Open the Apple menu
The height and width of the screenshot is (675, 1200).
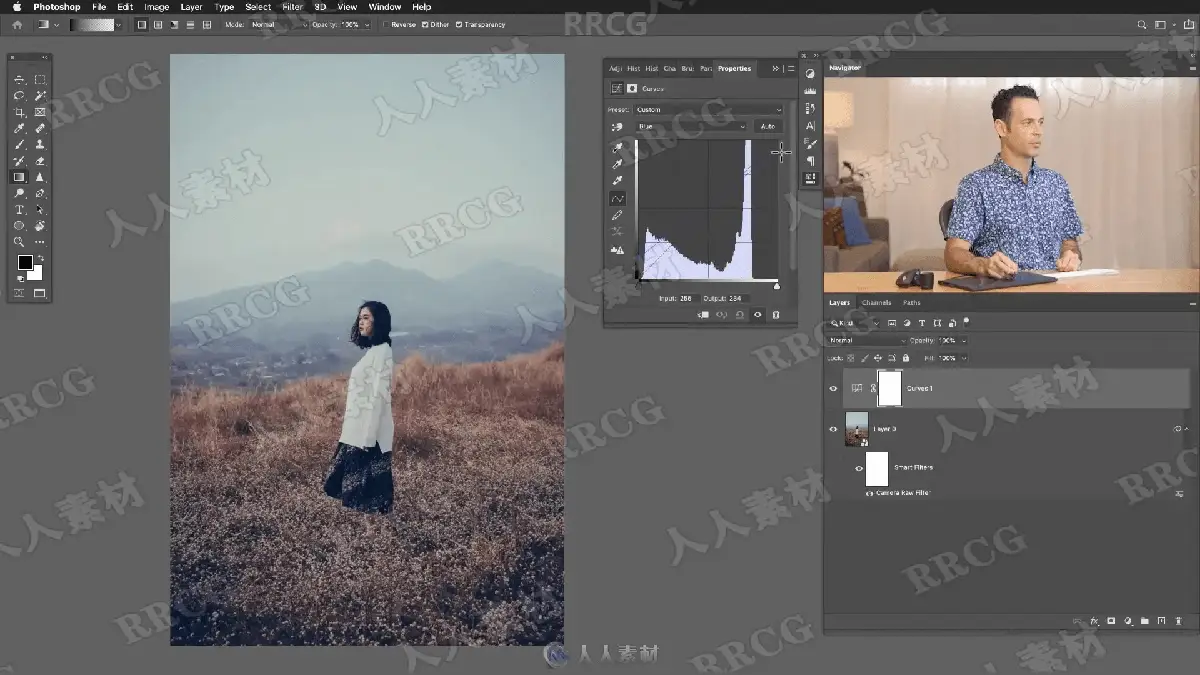click(17, 7)
